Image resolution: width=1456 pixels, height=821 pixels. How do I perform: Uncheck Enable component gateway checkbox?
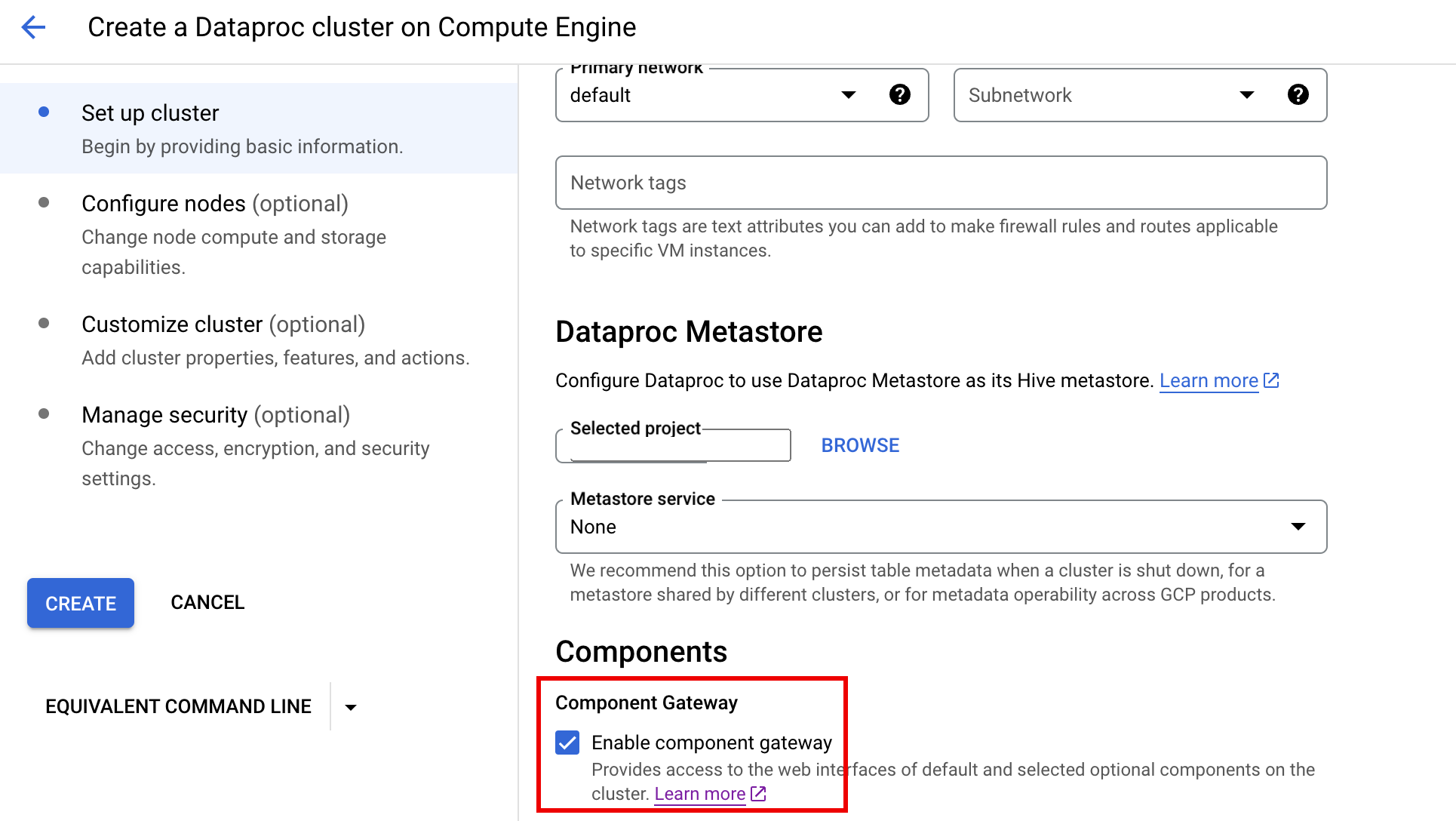tap(567, 743)
